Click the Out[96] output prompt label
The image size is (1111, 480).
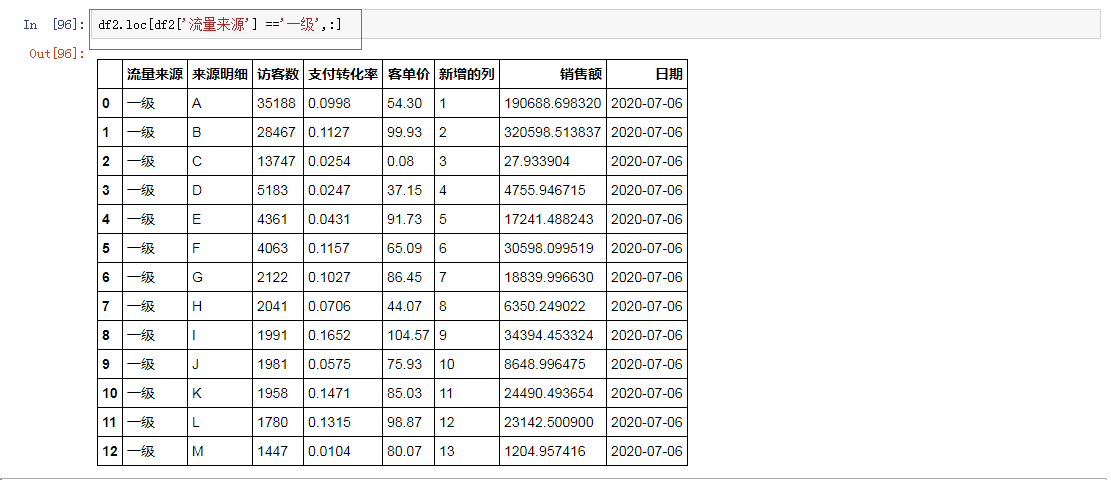tap(57, 53)
